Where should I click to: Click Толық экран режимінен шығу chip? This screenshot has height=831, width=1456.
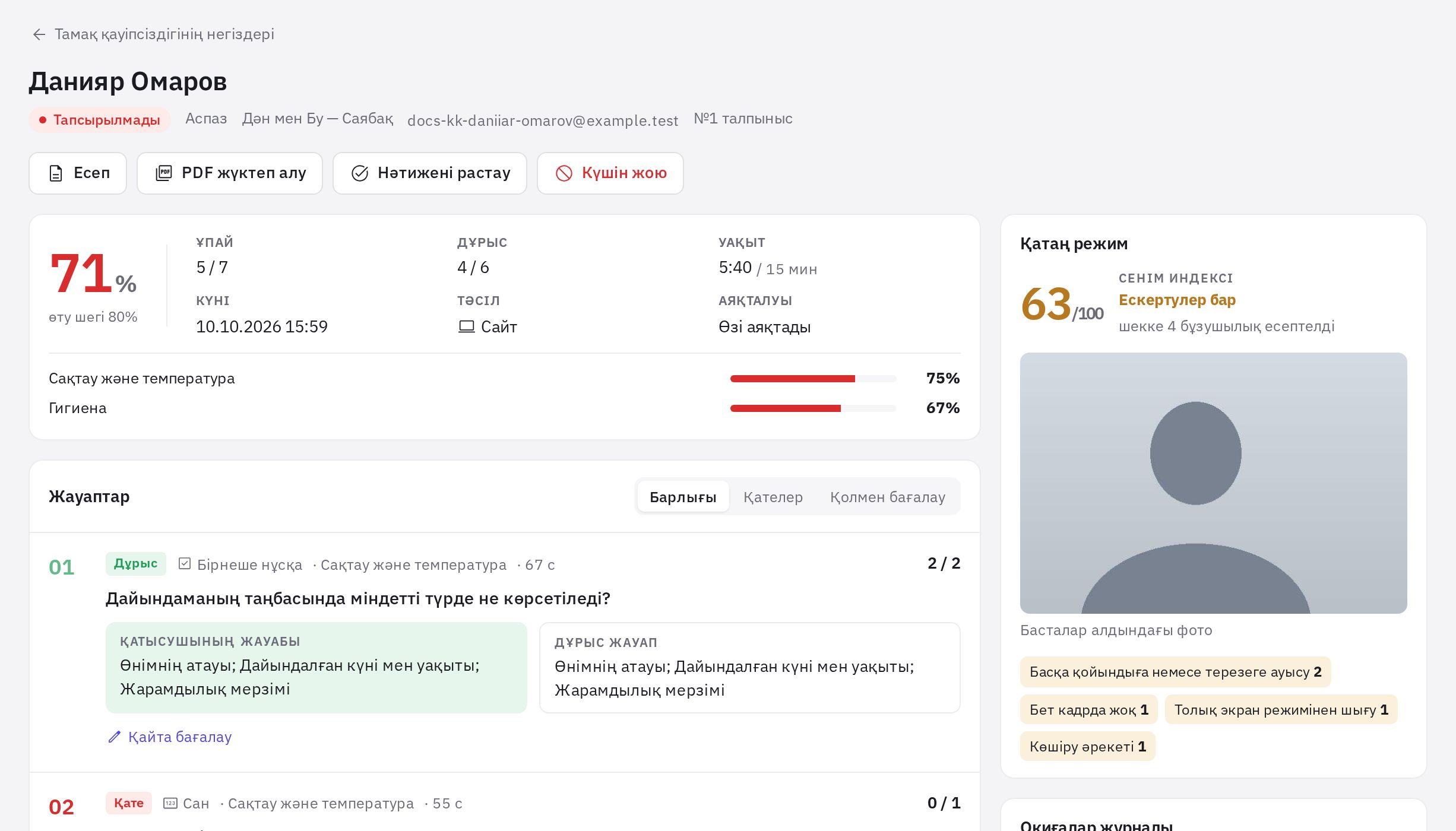click(x=1281, y=710)
